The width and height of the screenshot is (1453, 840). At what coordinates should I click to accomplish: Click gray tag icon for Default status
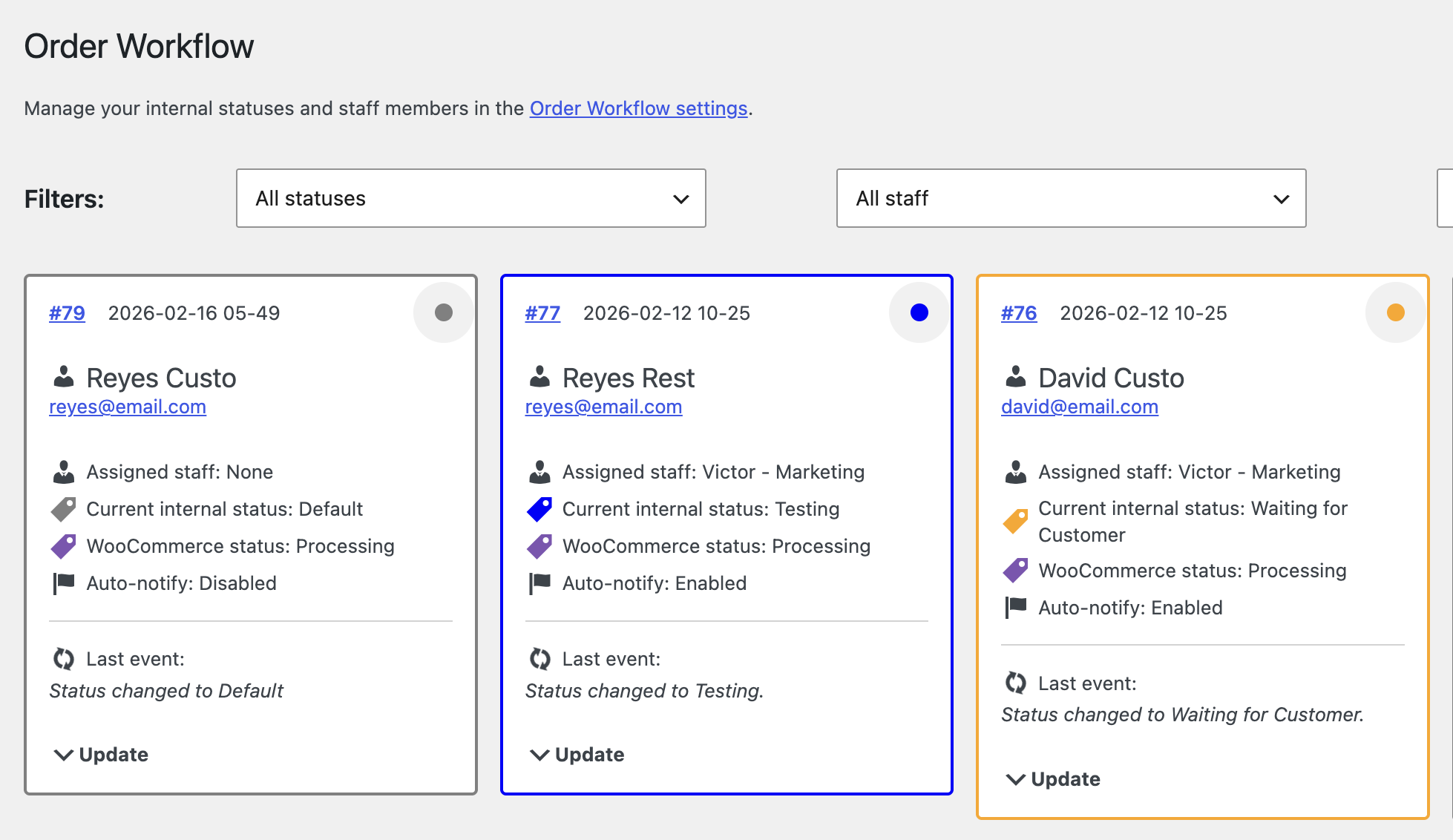[x=64, y=509]
